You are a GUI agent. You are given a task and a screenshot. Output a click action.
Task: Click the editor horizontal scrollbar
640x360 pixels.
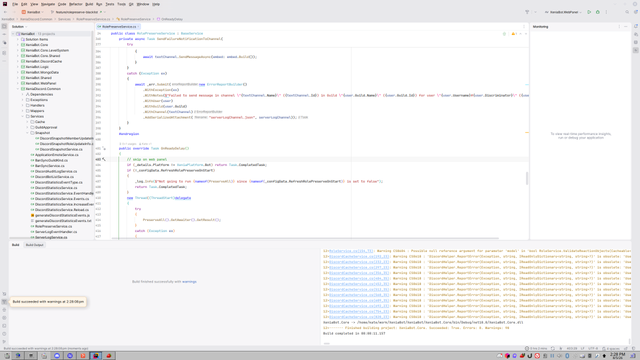[304, 238]
